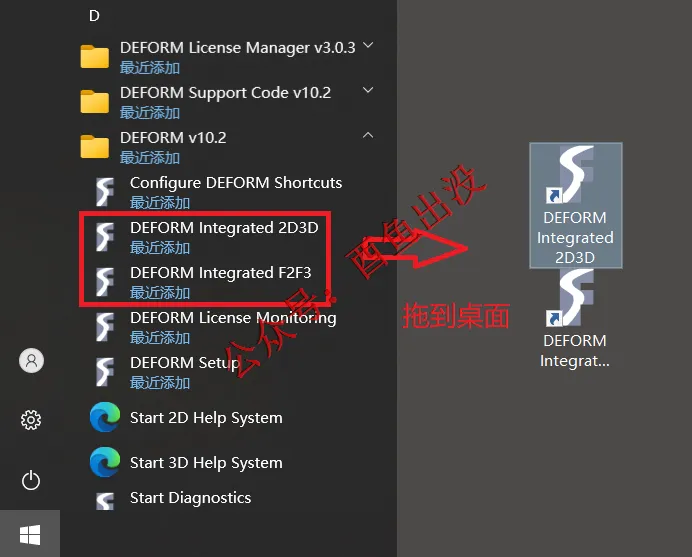Select the DEFORM Integrated 2D3D desktop shortcut
This screenshot has width=692, height=557.
tap(575, 205)
